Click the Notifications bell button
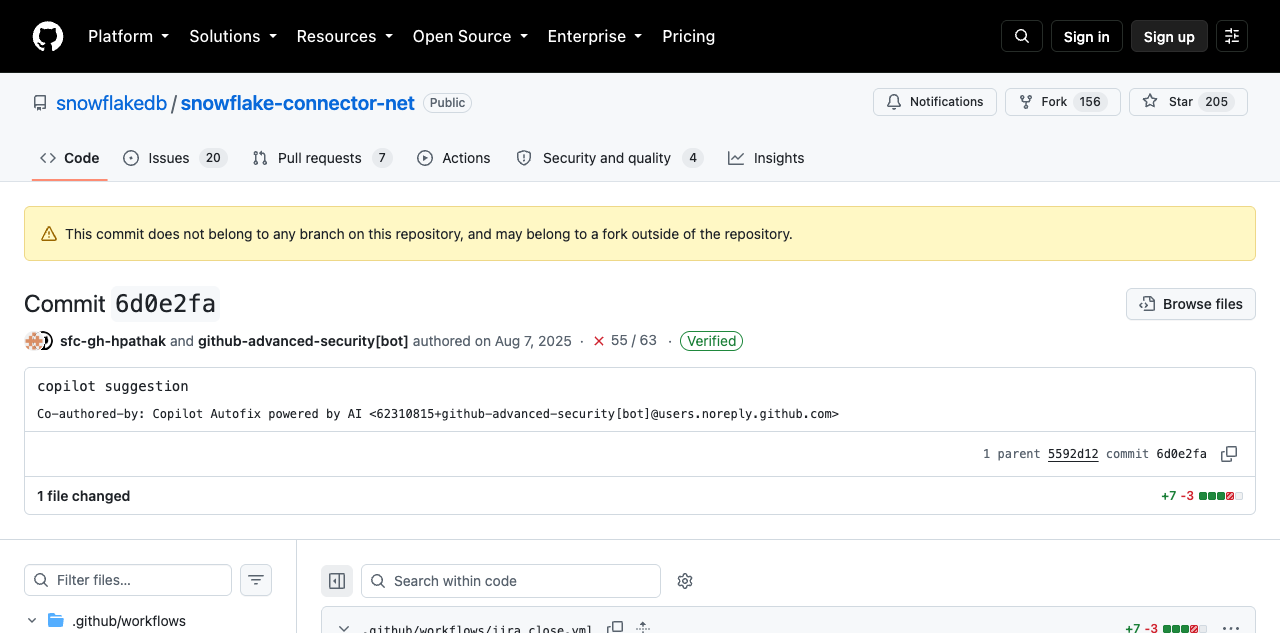The width and height of the screenshot is (1280, 633). pyautogui.click(x=935, y=102)
